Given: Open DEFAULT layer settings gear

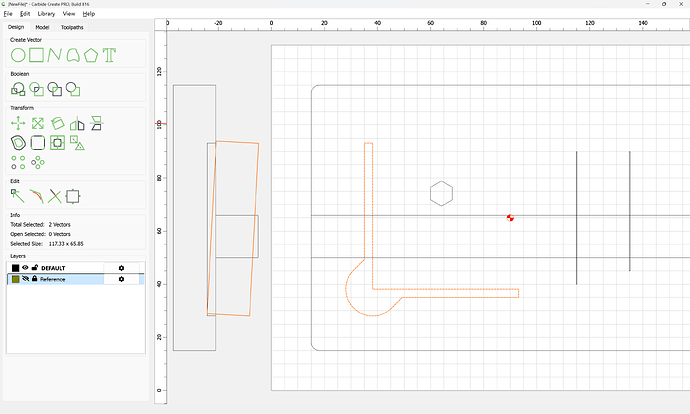Looking at the screenshot, I should 121,267.
